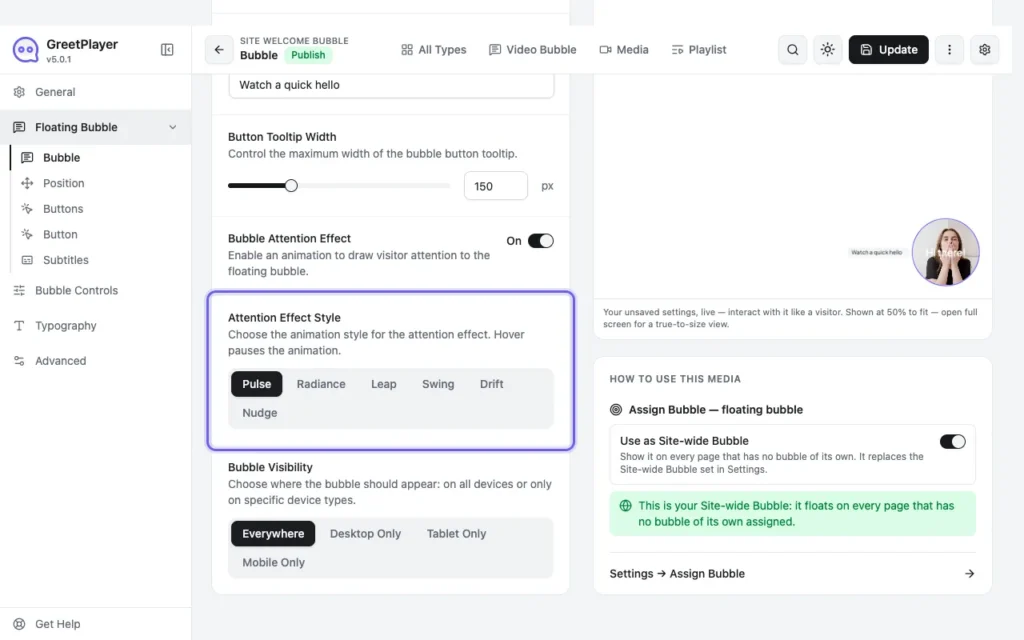Click the tooltip width slider handle
The width and height of the screenshot is (1024, 640).
pyautogui.click(x=291, y=186)
